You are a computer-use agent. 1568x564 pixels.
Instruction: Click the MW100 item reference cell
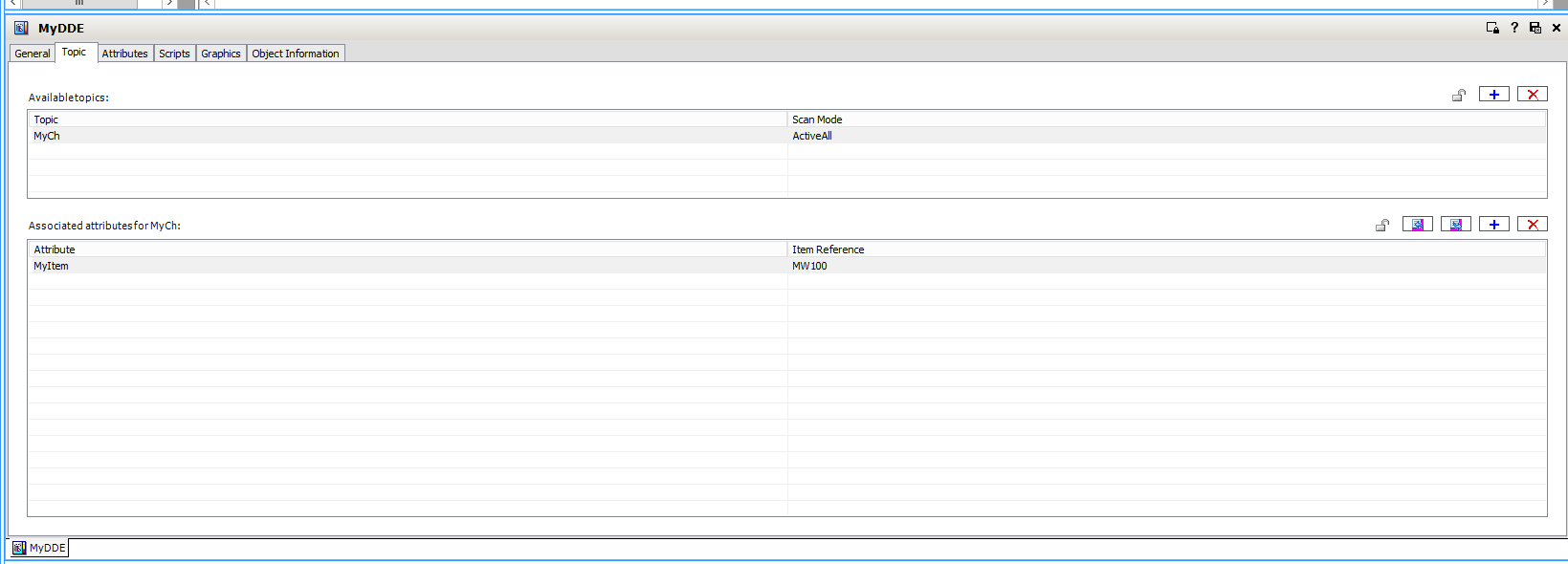(x=809, y=266)
